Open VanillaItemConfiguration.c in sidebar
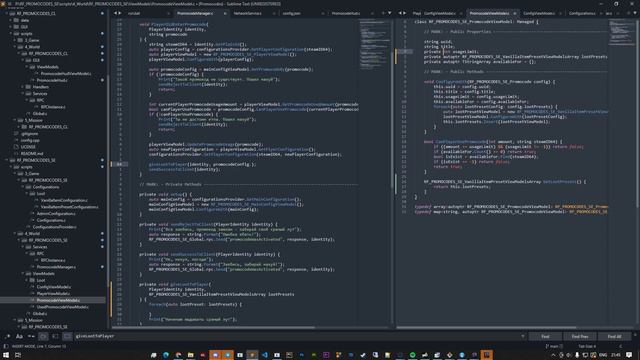This screenshot has width=640, height=360. tap(64, 200)
